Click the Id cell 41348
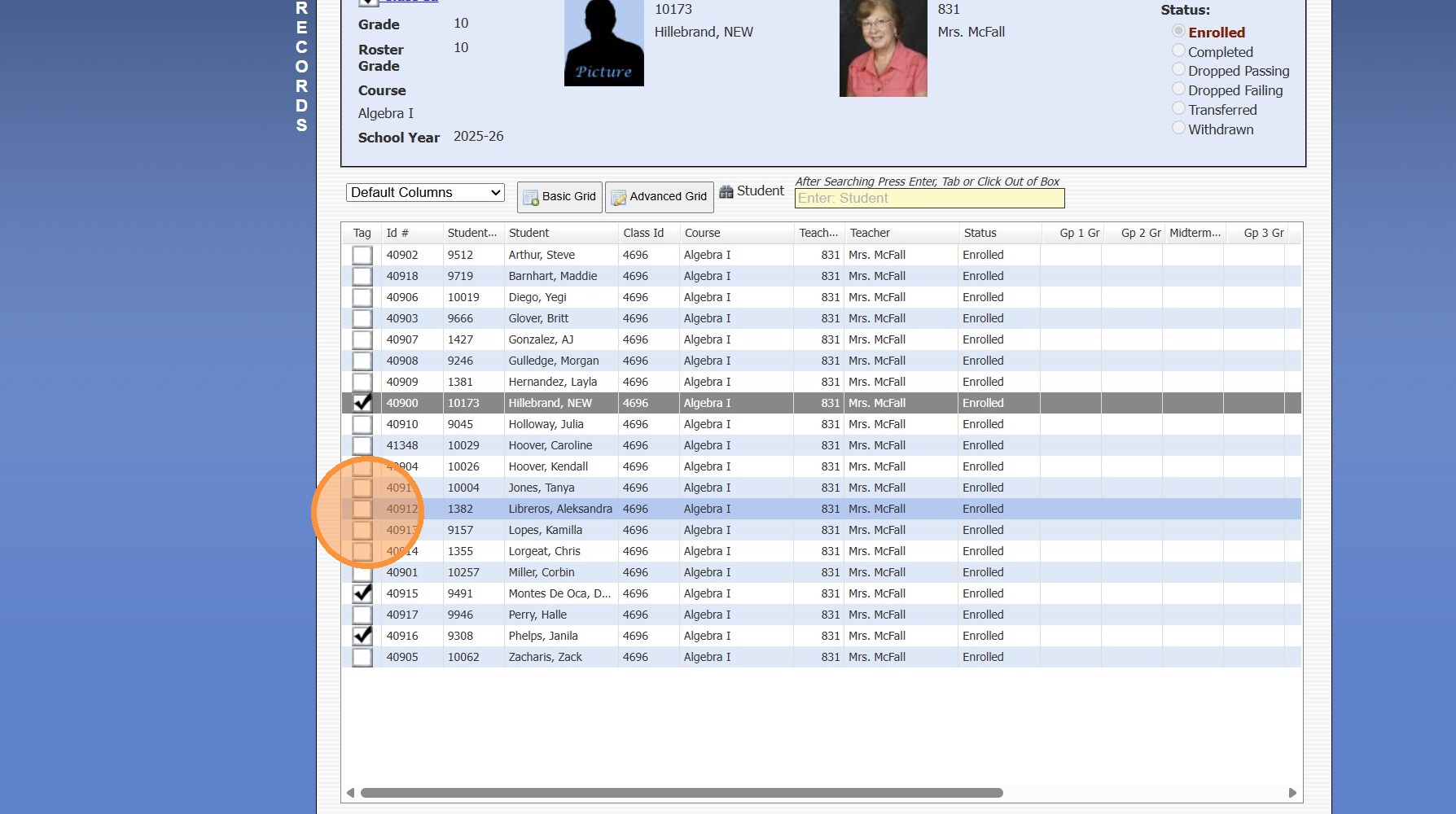Image resolution: width=1456 pixels, height=814 pixels. coord(402,445)
